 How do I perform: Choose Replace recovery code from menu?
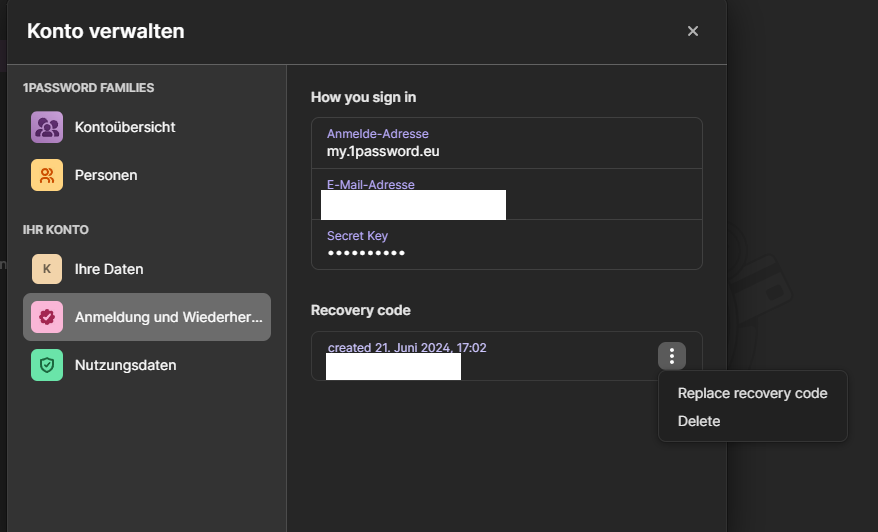(752, 393)
